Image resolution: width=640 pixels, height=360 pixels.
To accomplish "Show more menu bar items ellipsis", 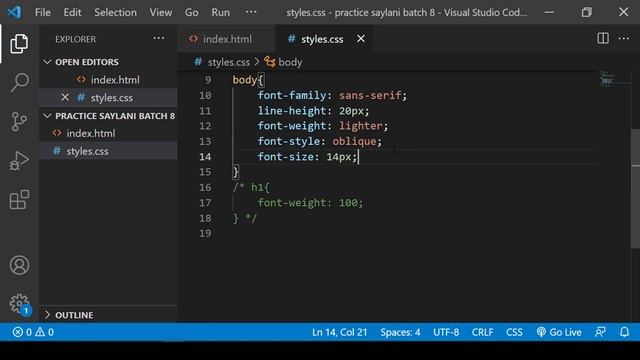I will [251, 12].
